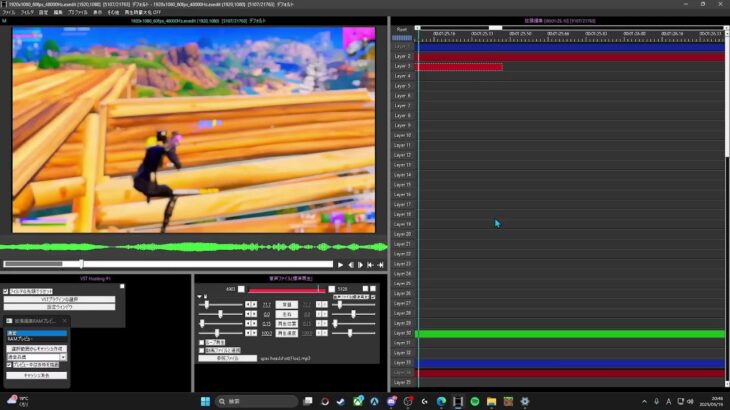Step back one frame with left arrow
Viewport: 730px width, 410px height.
coord(350,265)
